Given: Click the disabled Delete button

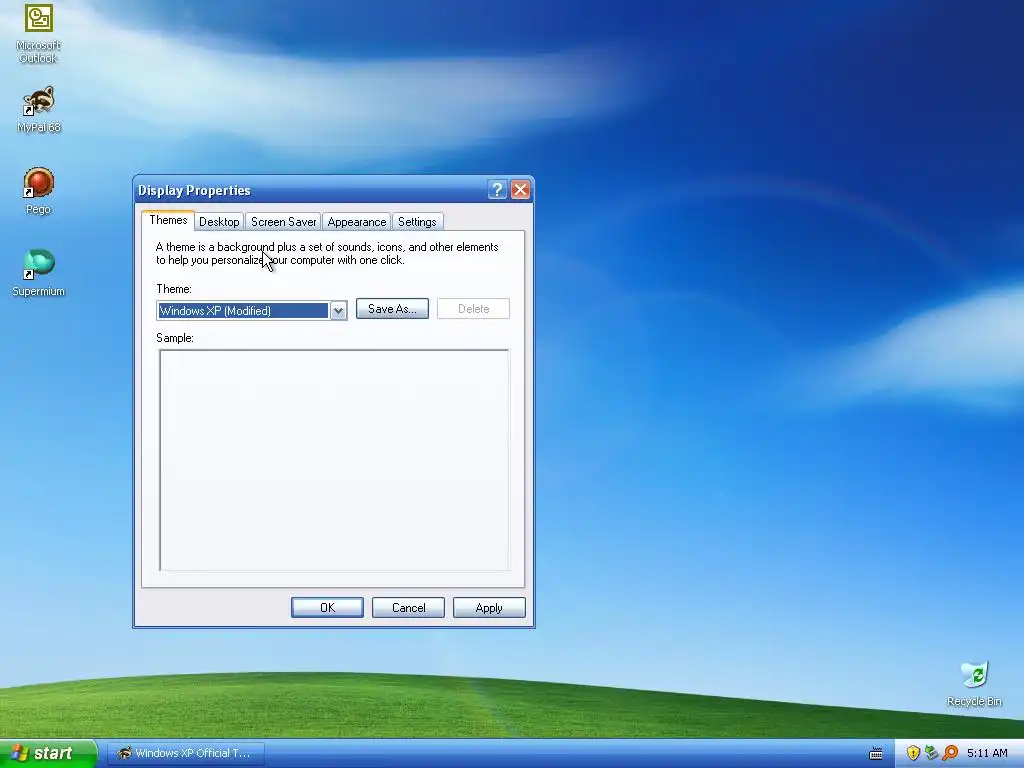Looking at the screenshot, I should pyautogui.click(x=473, y=309).
